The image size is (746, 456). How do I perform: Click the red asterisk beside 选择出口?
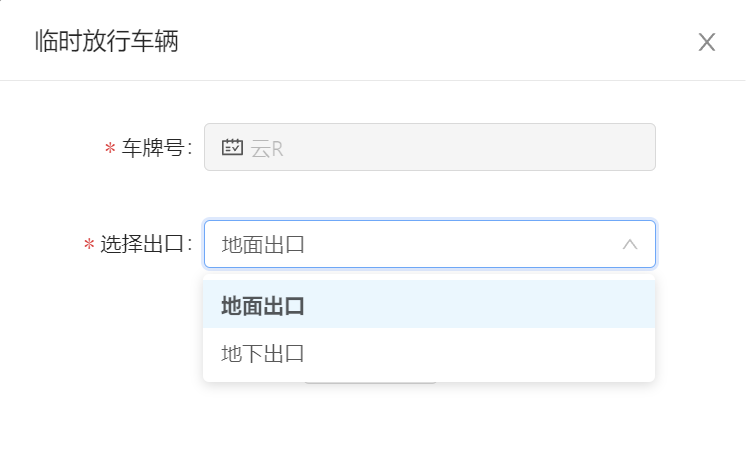tap(89, 245)
